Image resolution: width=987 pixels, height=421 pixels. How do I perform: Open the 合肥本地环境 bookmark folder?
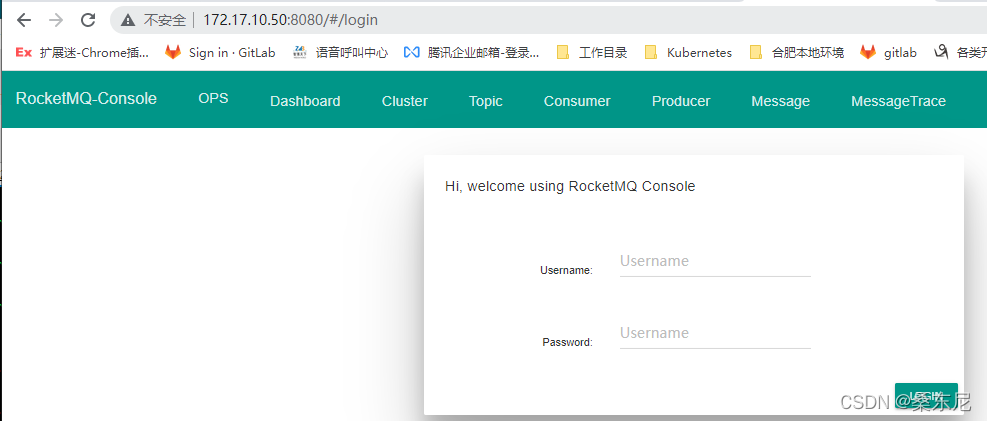click(797, 53)
